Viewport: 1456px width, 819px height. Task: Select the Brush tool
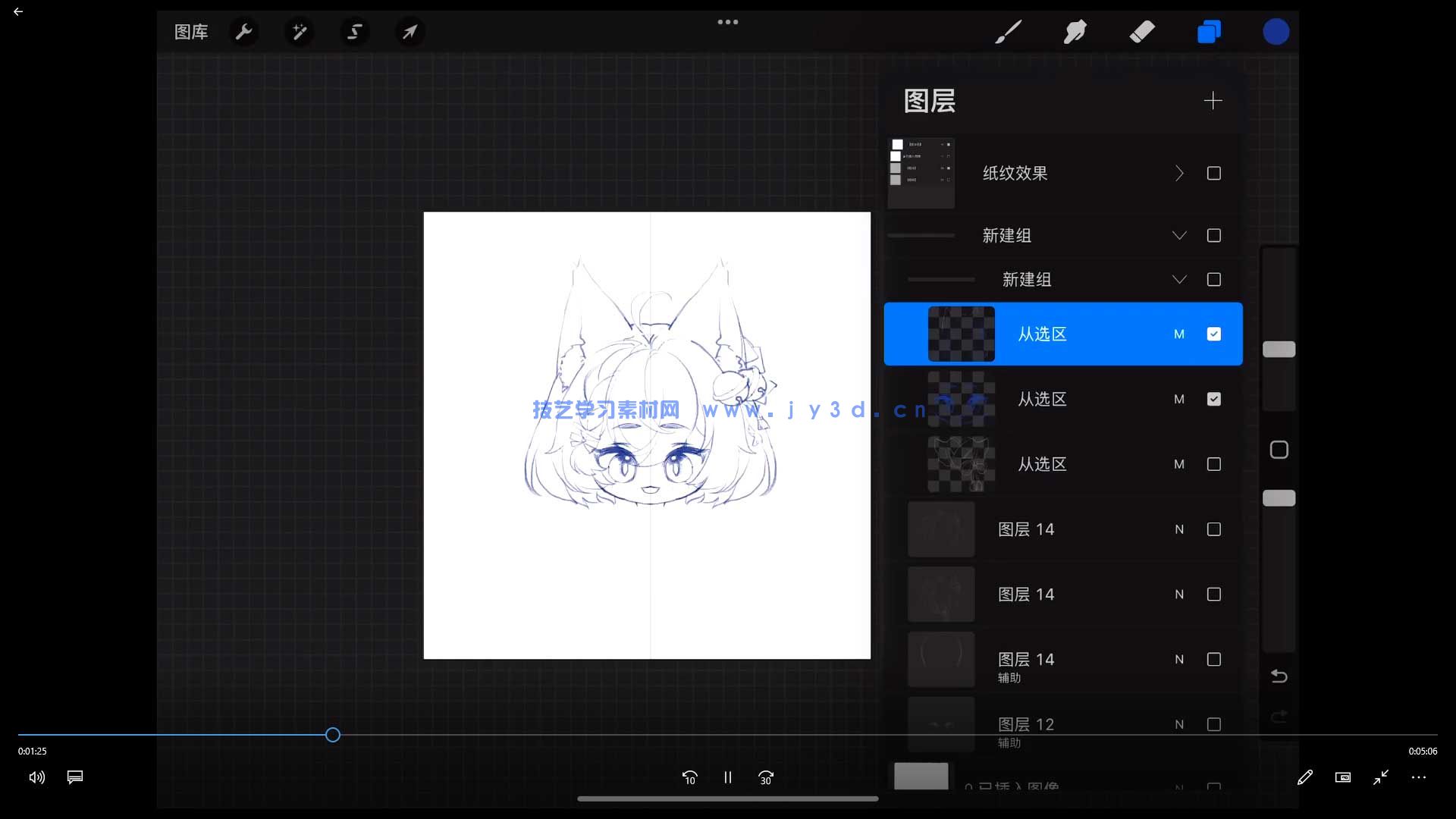click(x=1009, y=32)
